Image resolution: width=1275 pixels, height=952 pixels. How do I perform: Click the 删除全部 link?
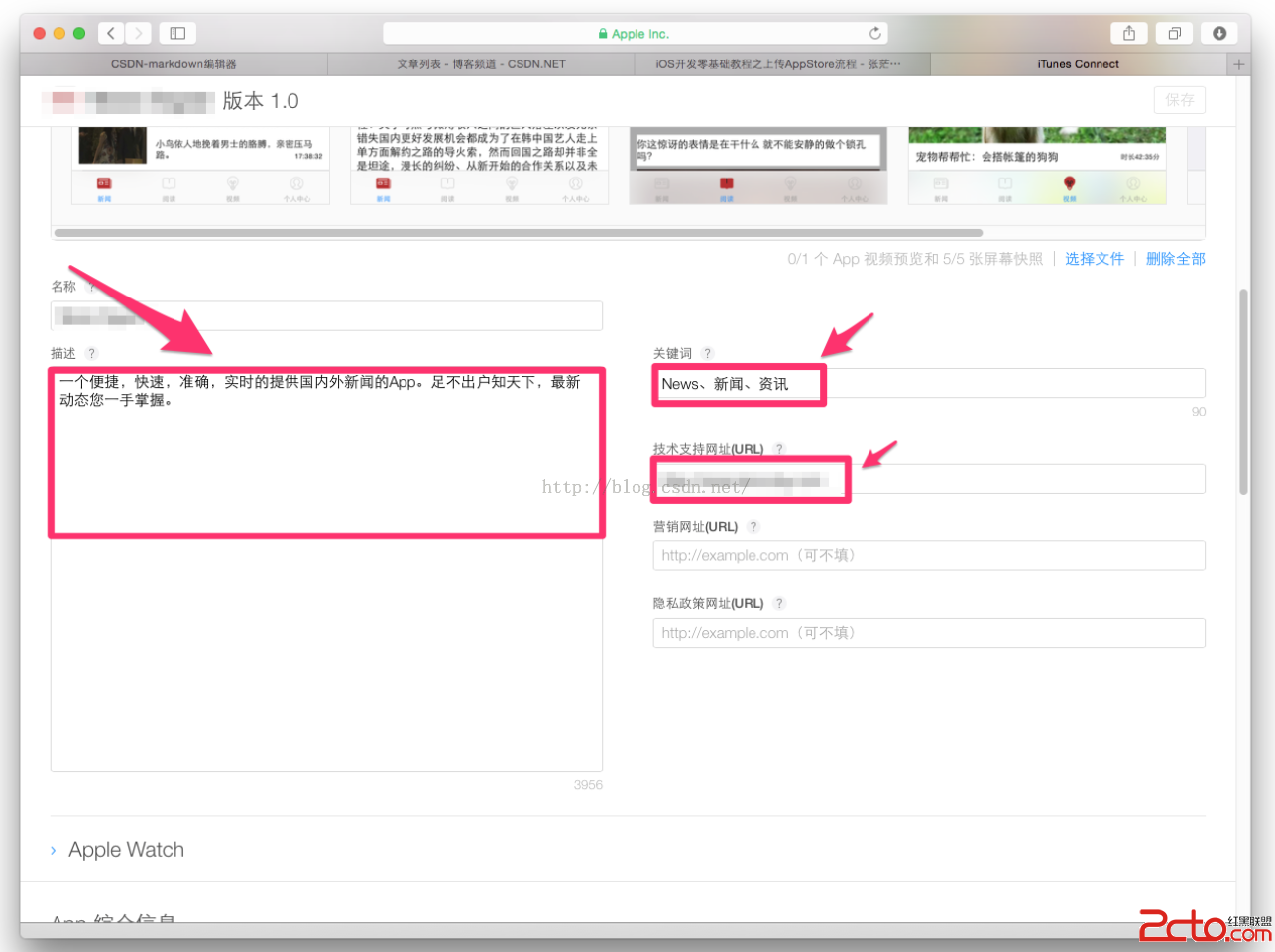pos(1176,259)
